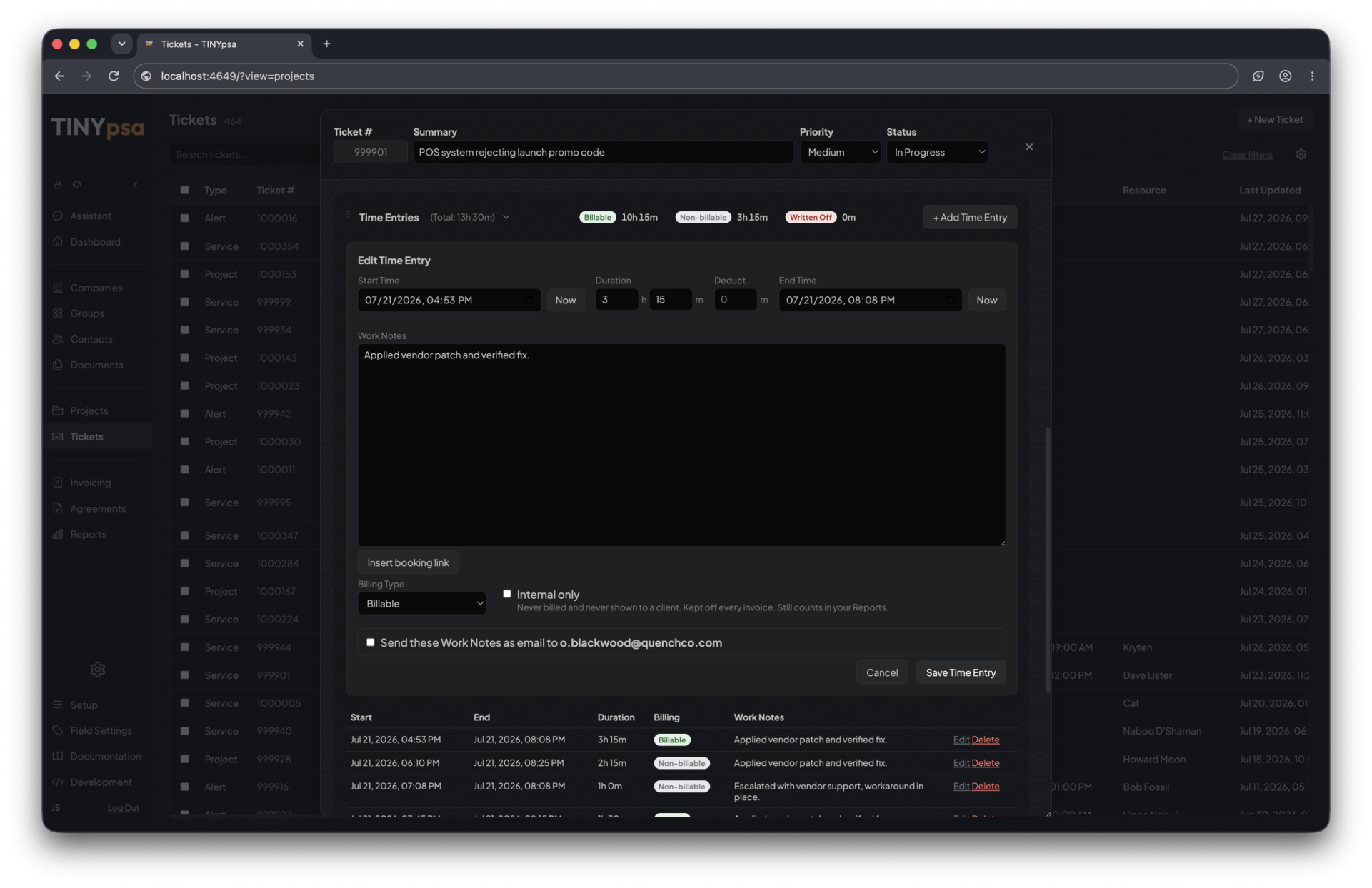Open Development in the sidebar

click(x=101, y=782)
